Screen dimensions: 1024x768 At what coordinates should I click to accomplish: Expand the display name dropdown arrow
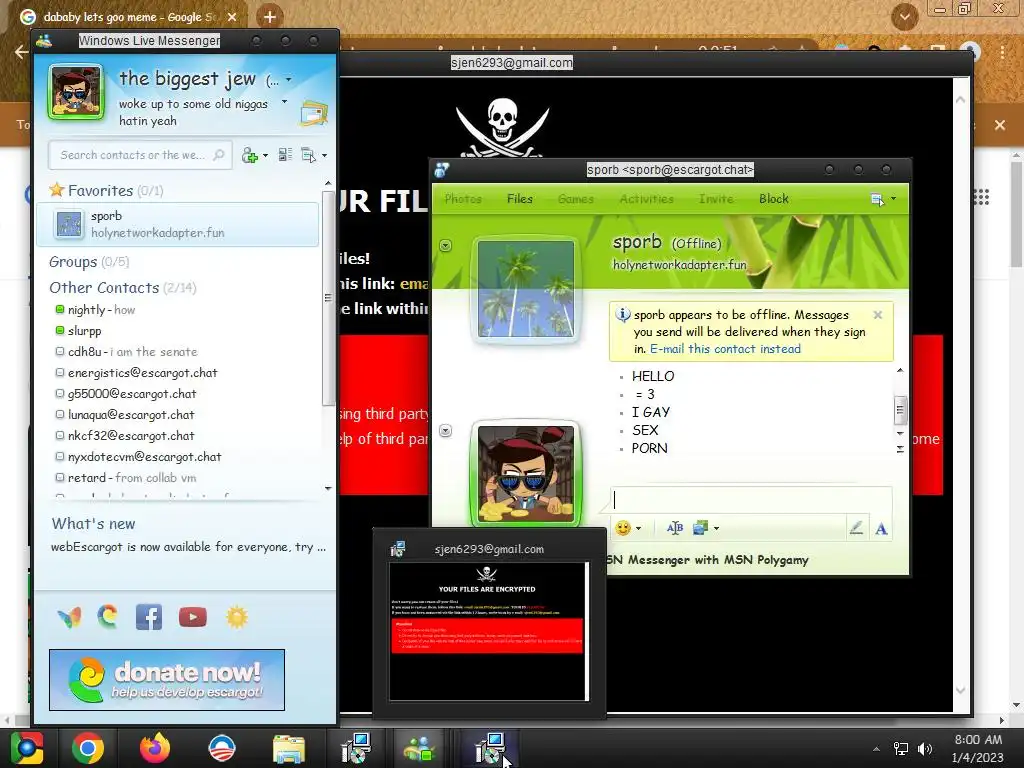pos(288,80)
